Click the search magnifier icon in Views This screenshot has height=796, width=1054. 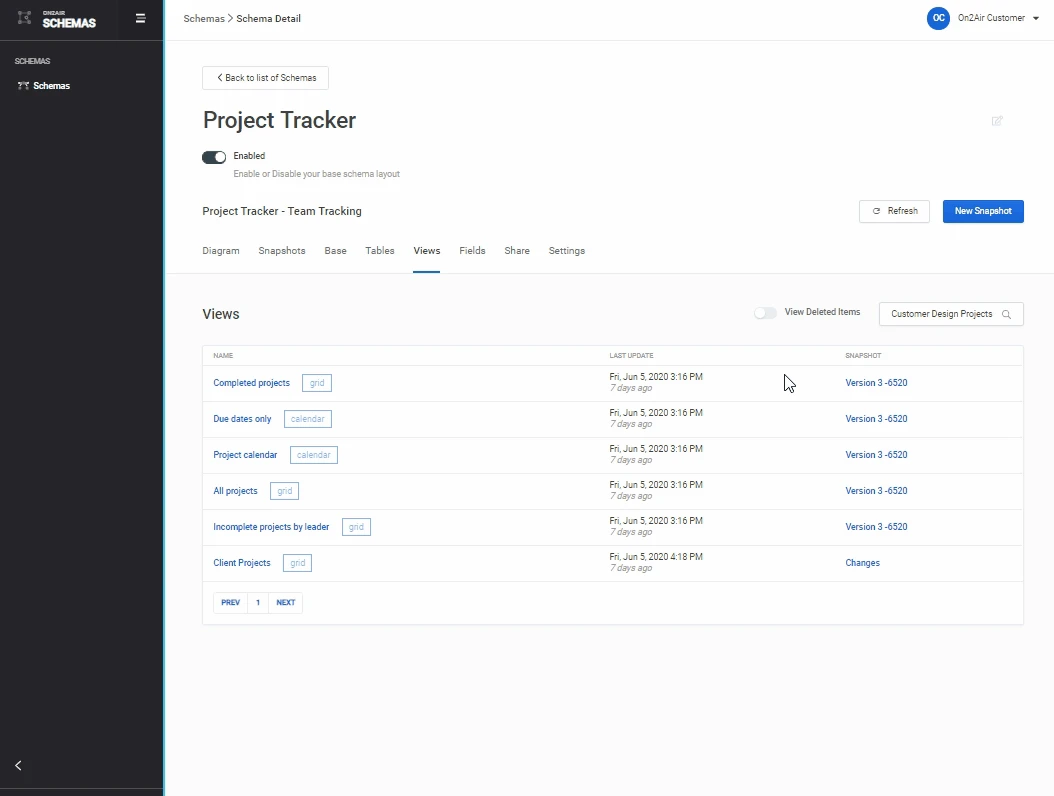[x=1006, y=314]
